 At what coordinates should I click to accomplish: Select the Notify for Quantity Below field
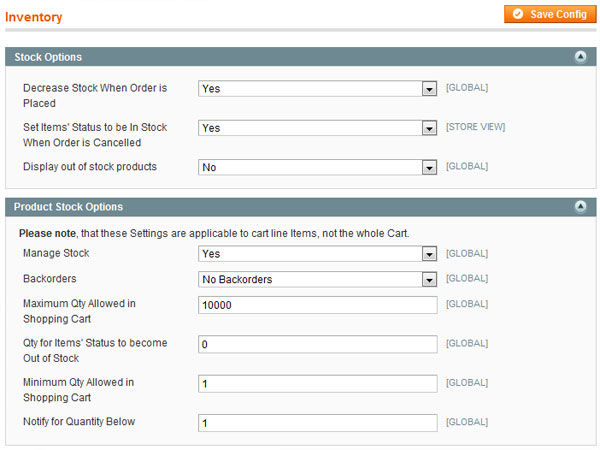click(x=317, y=423)
